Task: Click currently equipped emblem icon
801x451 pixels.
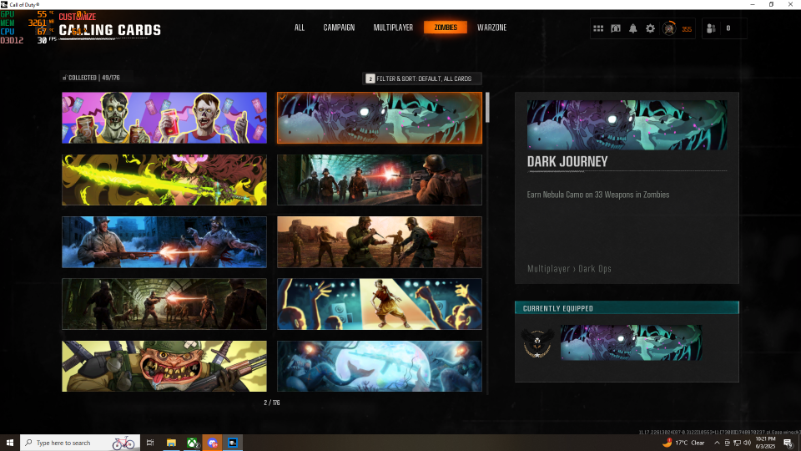Action: [537, 343]
